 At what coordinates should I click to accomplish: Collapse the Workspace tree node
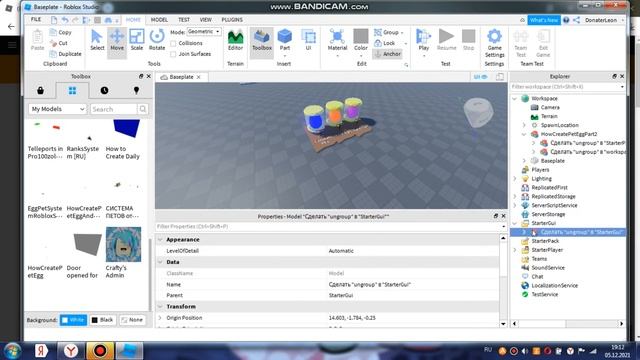click(515, 98)
